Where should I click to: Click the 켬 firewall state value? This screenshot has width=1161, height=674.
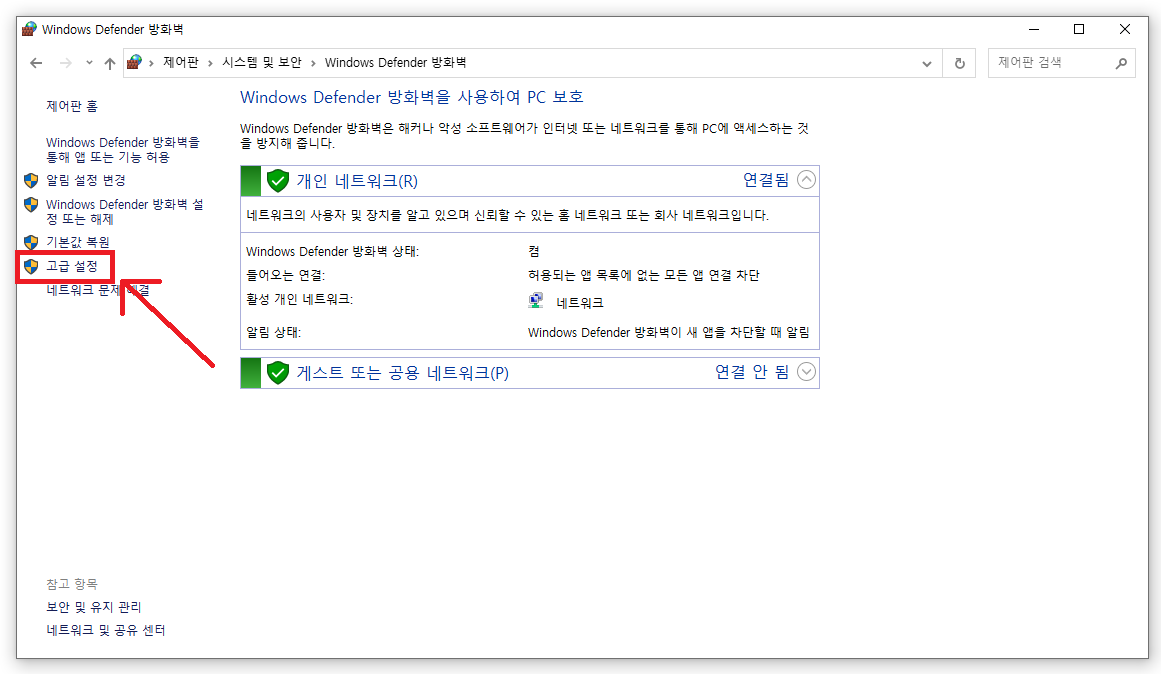click(x=534, y=252)
